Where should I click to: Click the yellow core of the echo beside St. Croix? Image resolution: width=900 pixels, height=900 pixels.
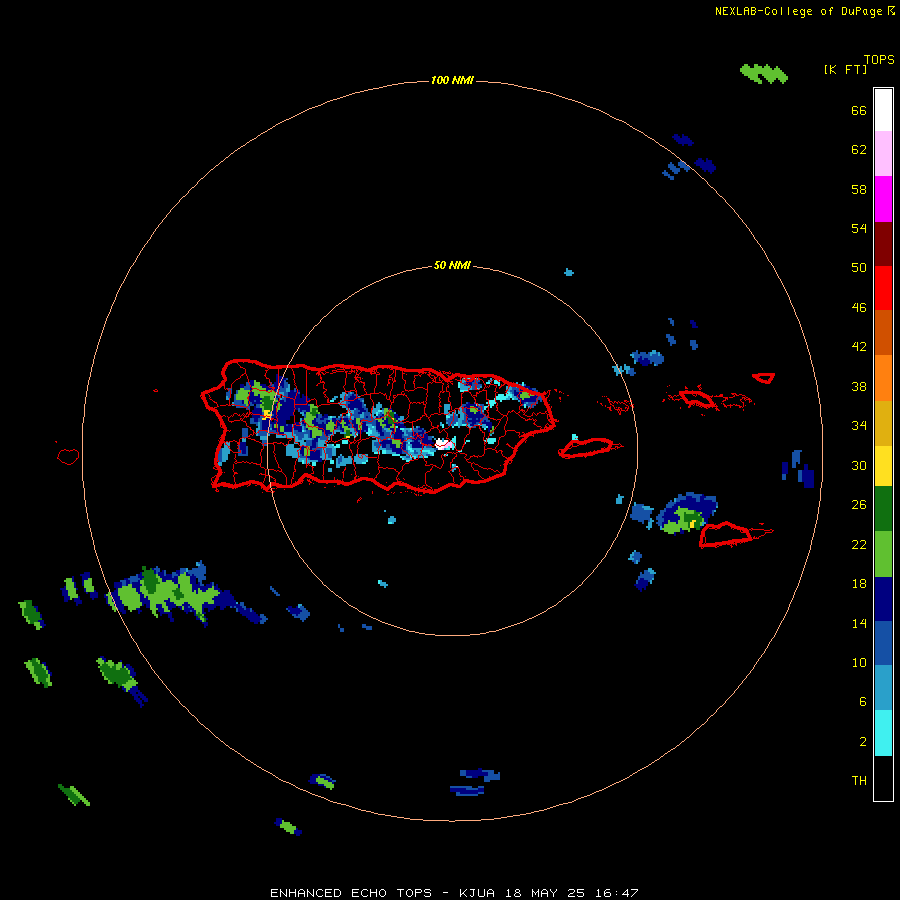(693, 524)
